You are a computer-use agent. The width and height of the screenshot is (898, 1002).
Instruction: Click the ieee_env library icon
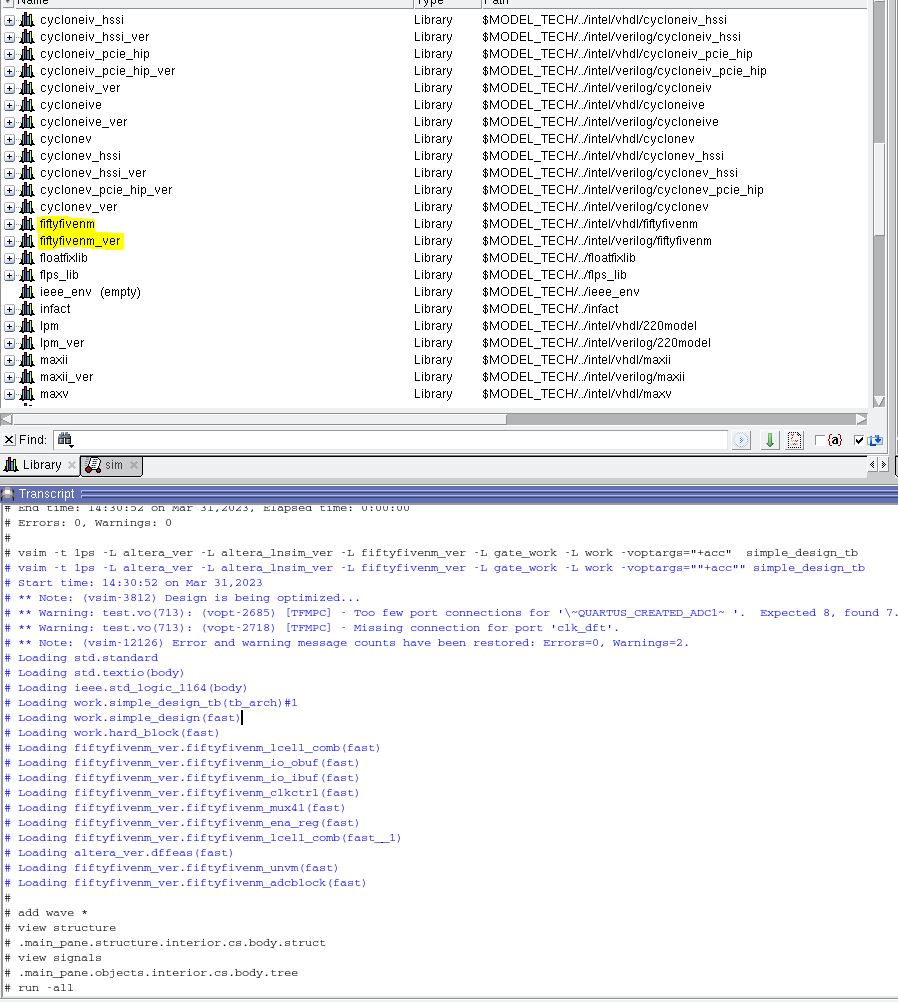tap(27, 292)
